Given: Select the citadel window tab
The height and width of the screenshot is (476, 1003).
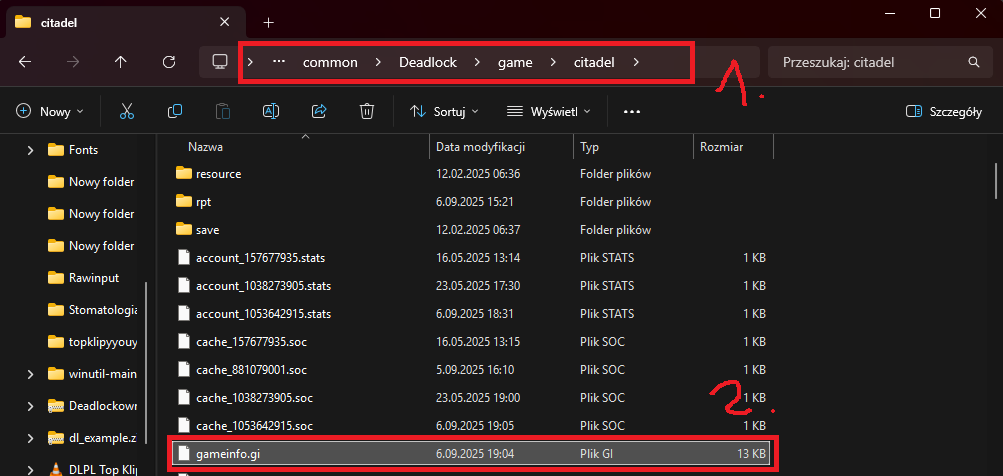Looking at the screenshot, I should point(125,24).
